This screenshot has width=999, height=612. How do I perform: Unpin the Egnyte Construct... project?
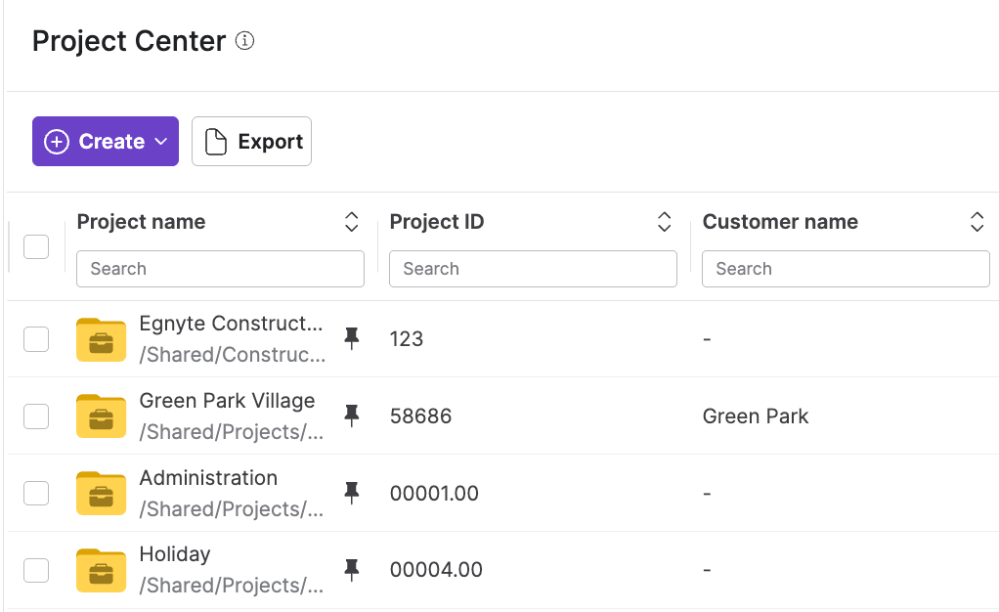pos(351,338)
